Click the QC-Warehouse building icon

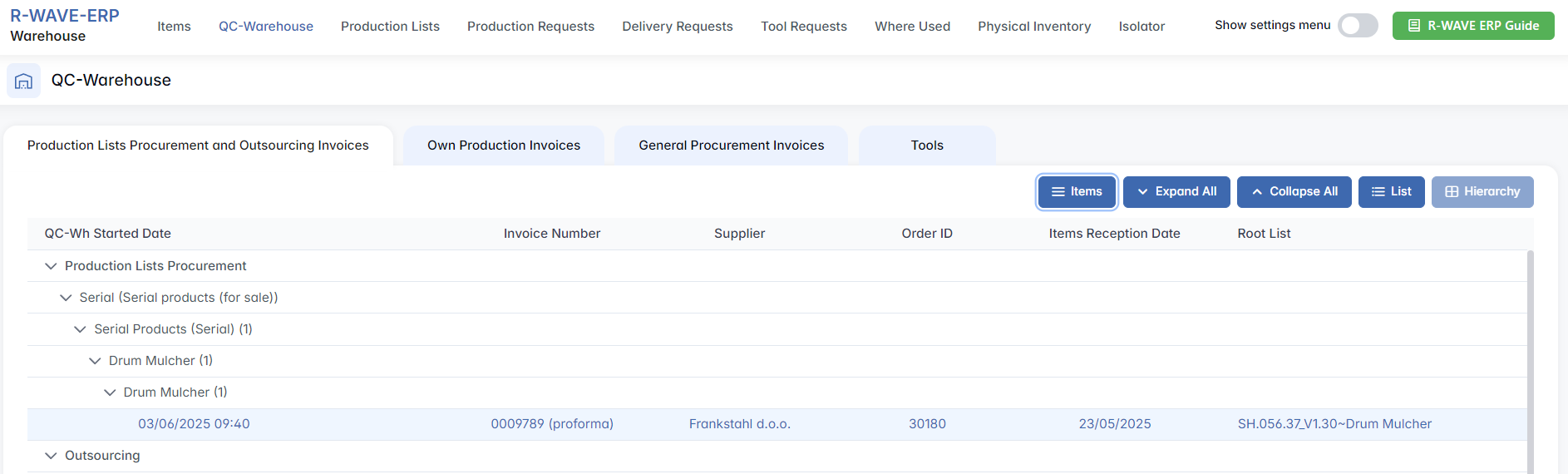coord(23,81)
